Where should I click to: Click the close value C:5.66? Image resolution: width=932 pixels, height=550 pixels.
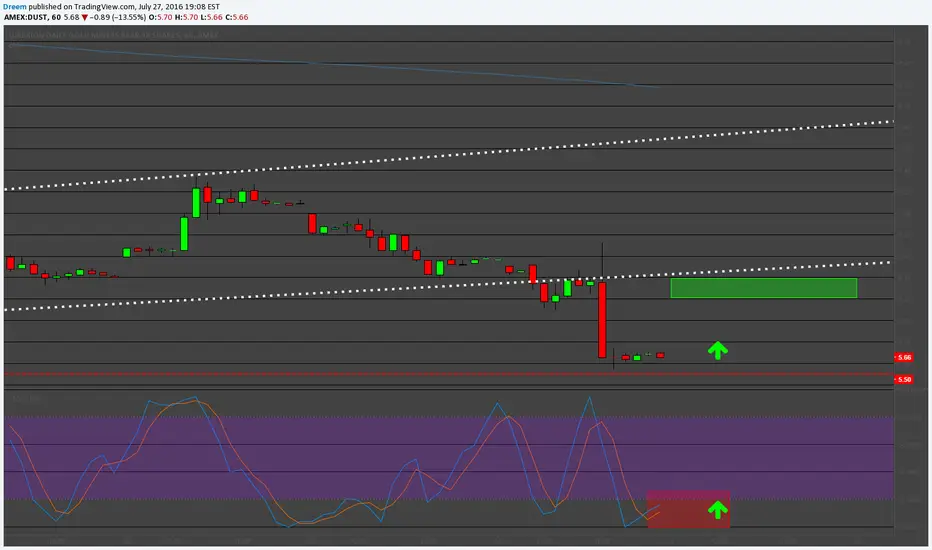click(x=237, y=17)
